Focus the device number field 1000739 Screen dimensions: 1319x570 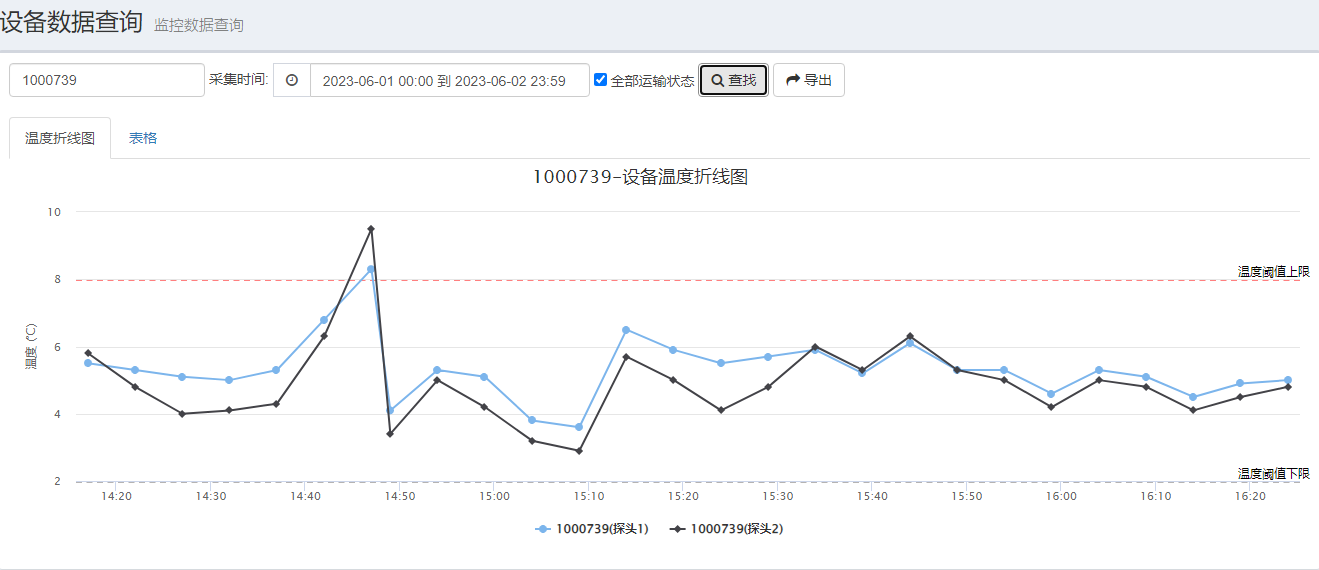coord(107,80)
